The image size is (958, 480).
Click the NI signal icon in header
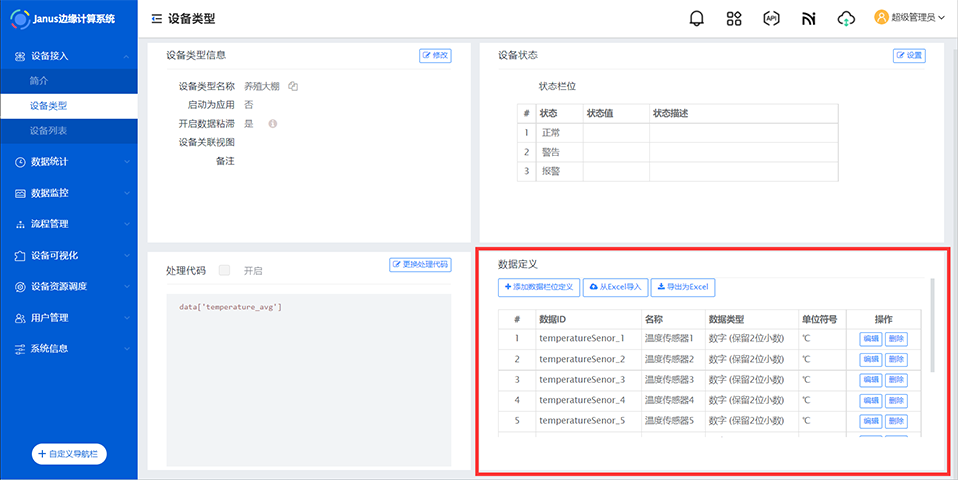click(x=808, y=18)
